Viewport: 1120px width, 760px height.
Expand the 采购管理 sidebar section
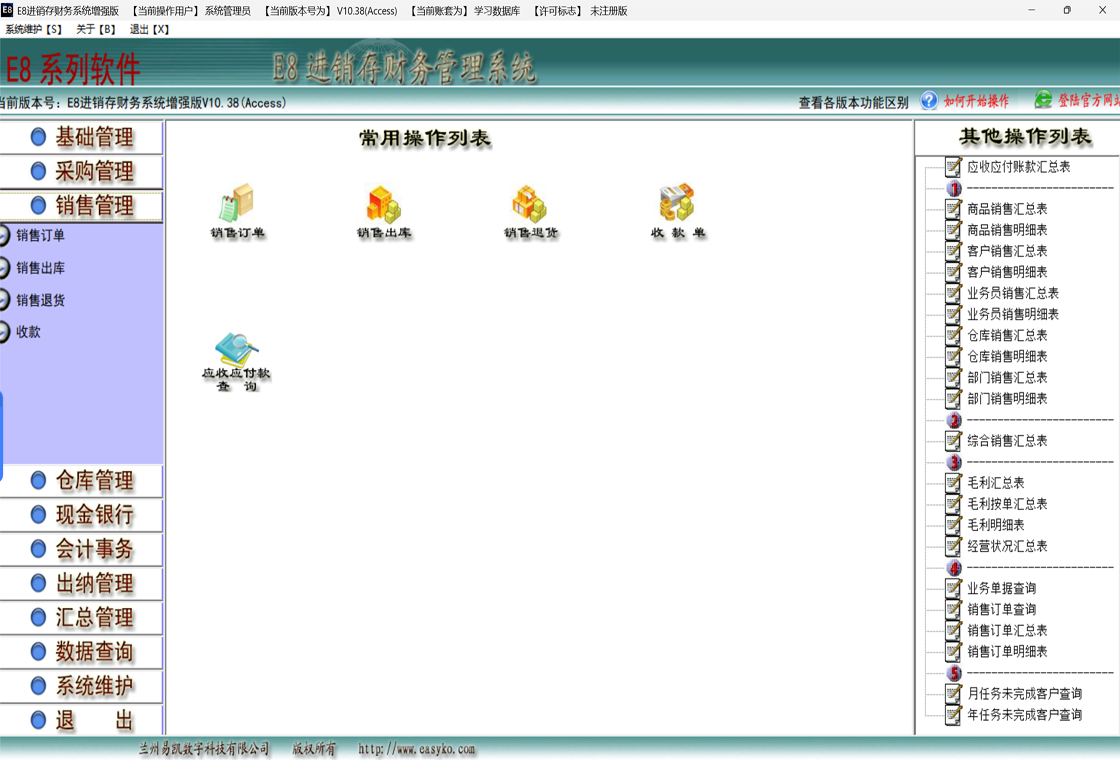click(x=82, y=172)
